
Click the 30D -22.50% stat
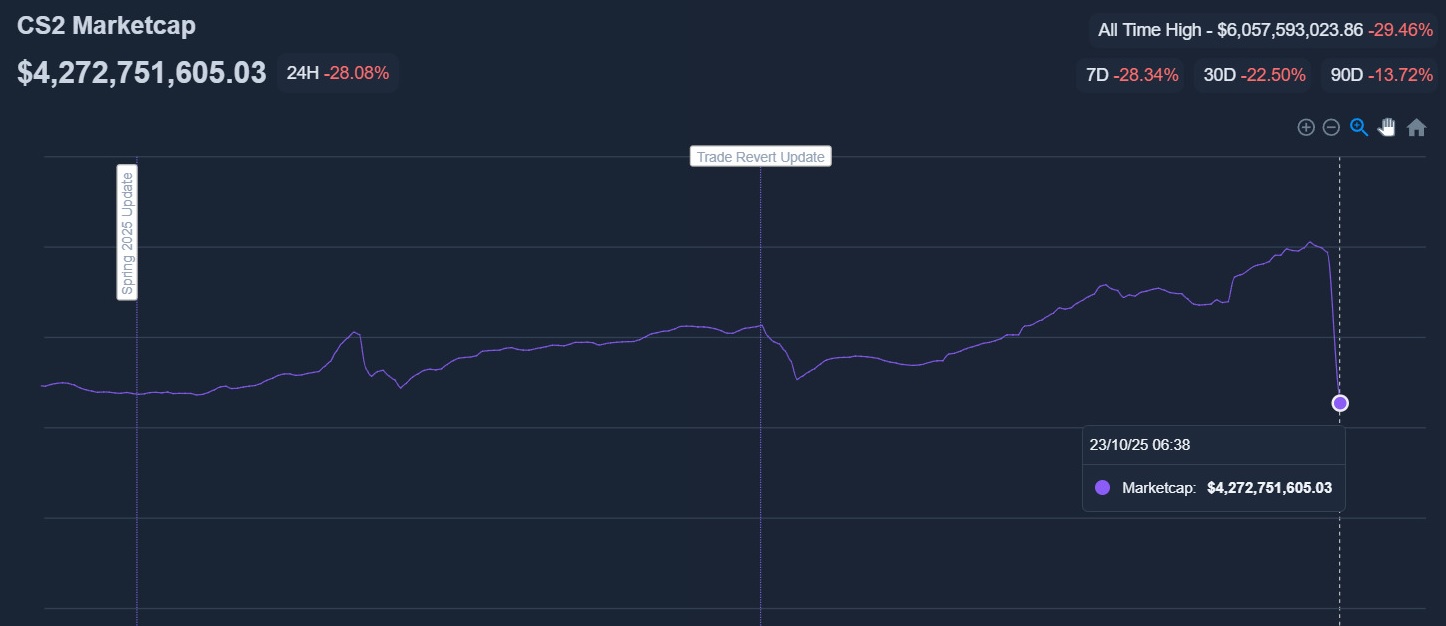tap(1252, 74)
